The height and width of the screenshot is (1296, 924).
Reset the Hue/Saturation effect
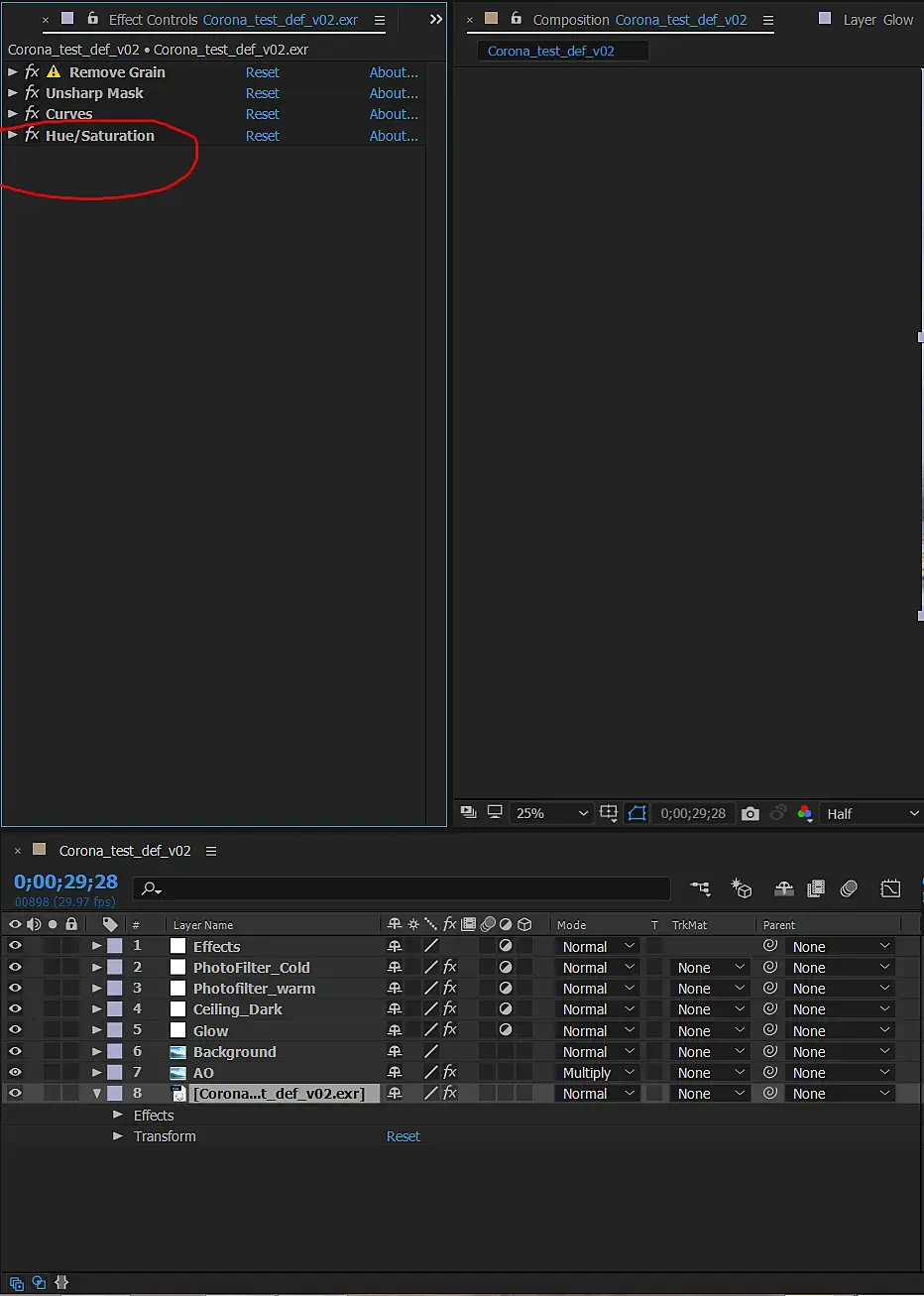tap(263, 136)
